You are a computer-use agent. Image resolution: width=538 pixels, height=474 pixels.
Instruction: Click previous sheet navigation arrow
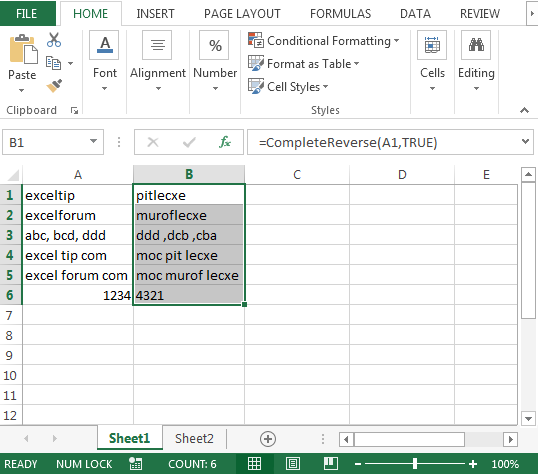tap(26, 438)
